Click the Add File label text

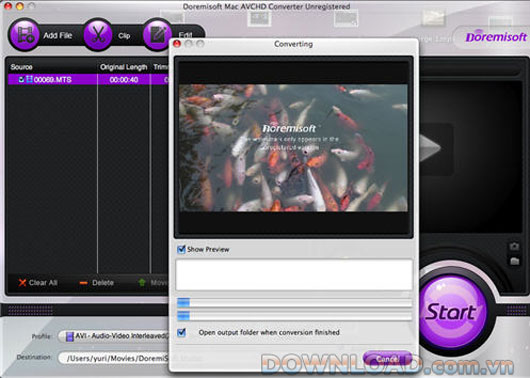58,35
